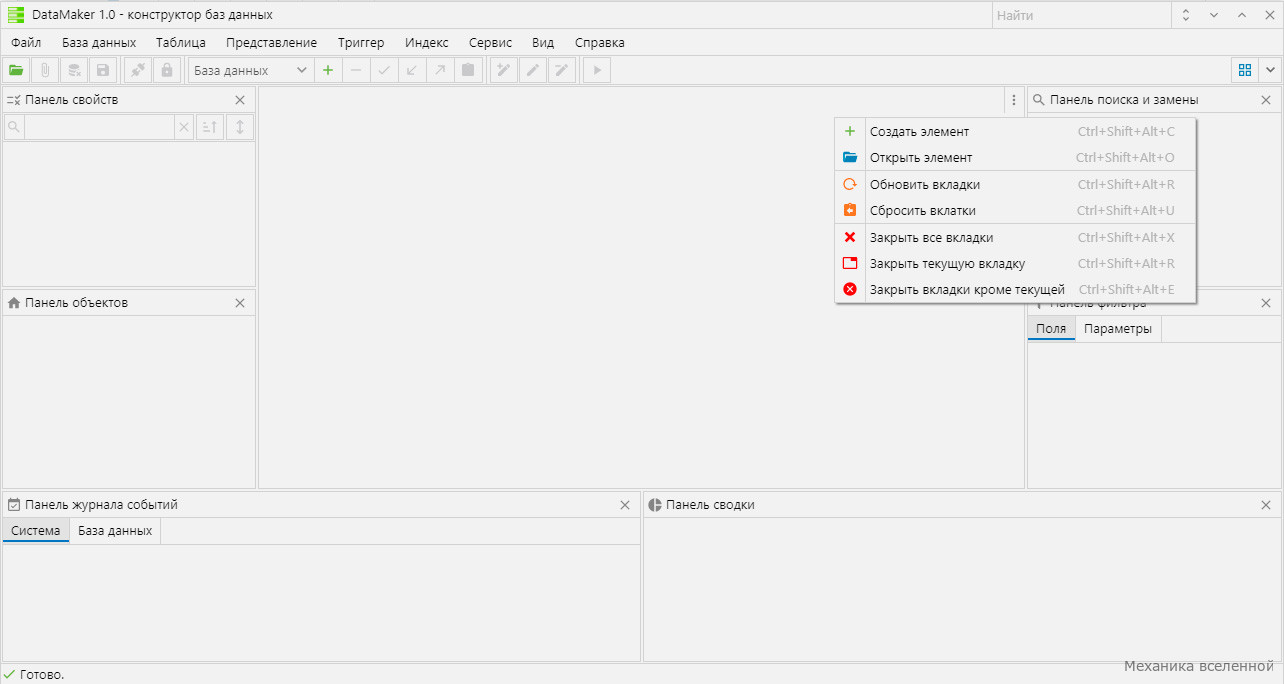Click the properties panel search input
This screenshot has height=684, width=1284.
coord(99,127)
